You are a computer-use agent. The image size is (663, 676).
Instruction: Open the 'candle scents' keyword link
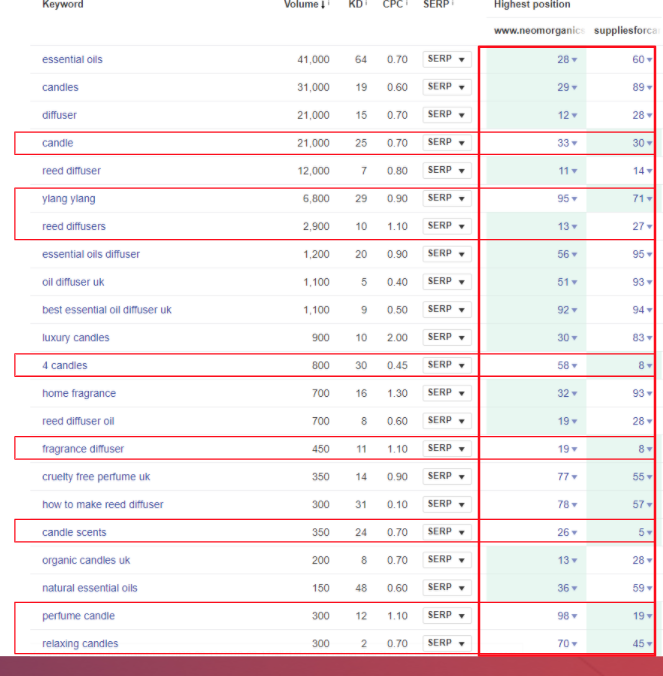tap(74, 532)
